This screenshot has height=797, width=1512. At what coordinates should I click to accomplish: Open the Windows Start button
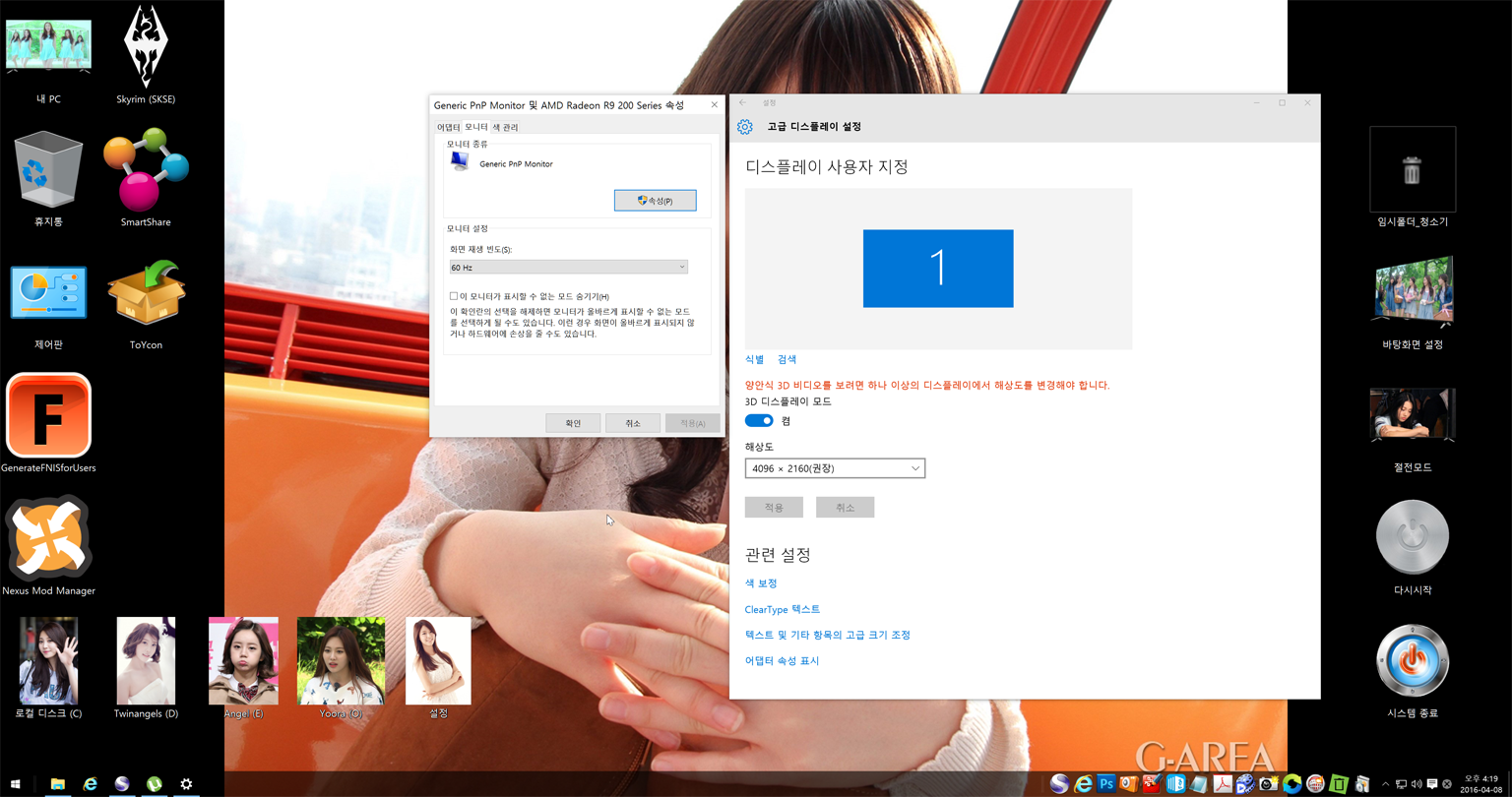click(15, 784)
